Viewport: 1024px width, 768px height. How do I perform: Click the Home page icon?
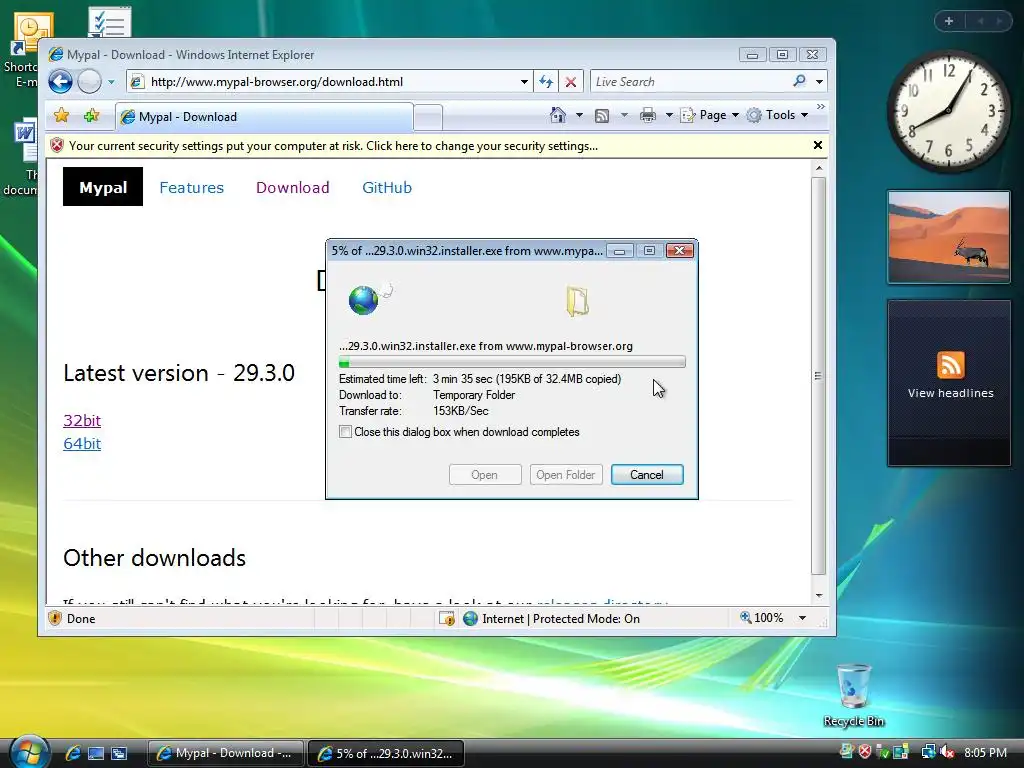click(x=558, y=116)
